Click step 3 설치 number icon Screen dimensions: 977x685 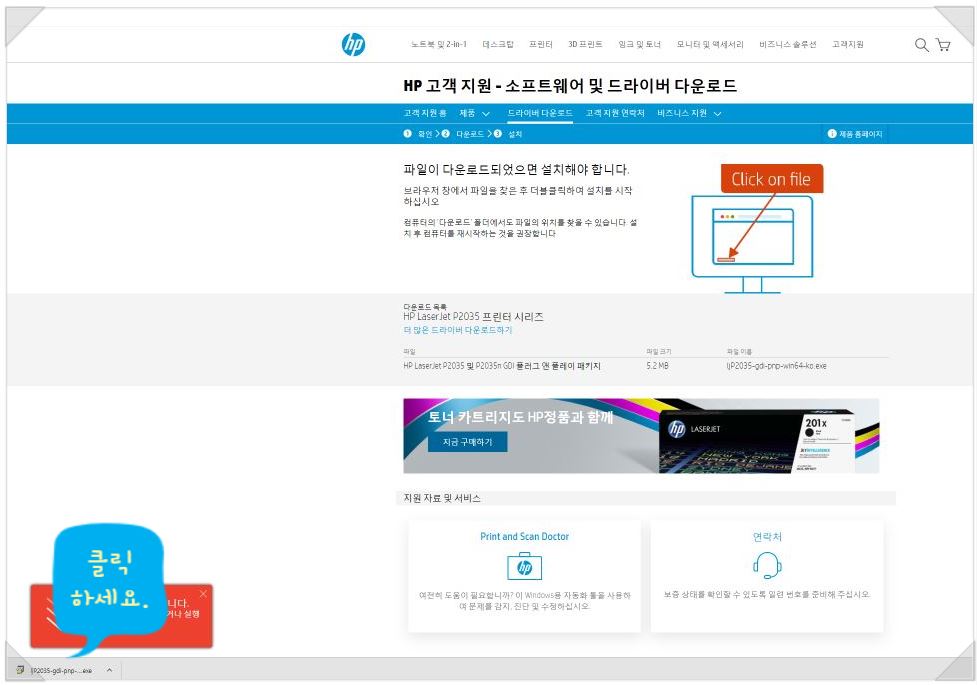pos(497,133)
